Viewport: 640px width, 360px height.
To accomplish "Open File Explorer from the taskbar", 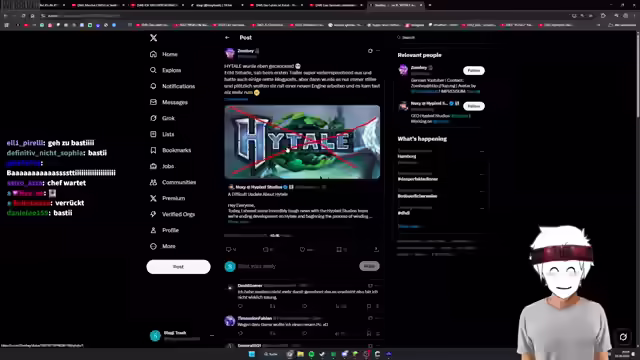I will pos(300,354).
